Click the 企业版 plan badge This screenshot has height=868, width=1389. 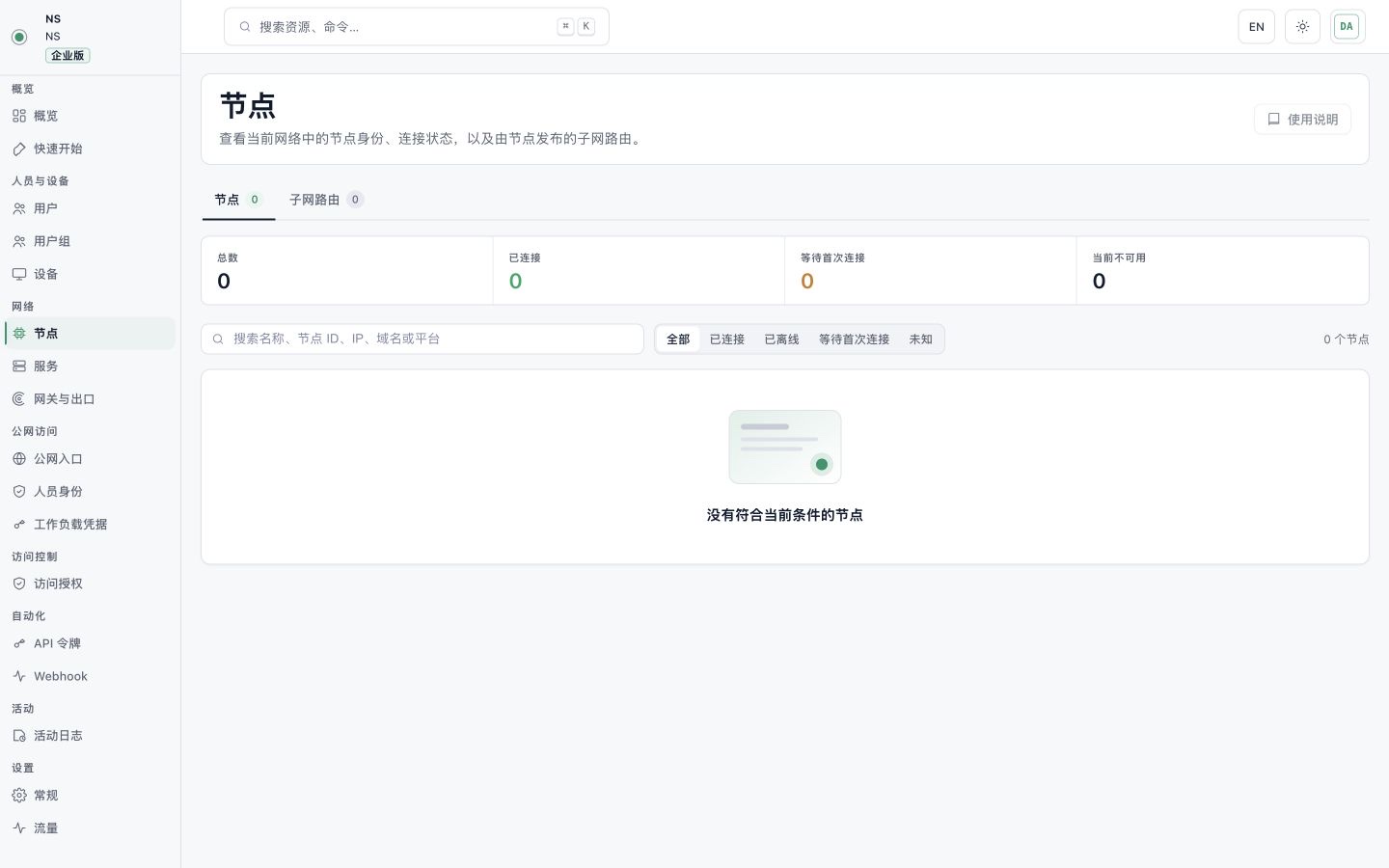[x=68, y=56]
